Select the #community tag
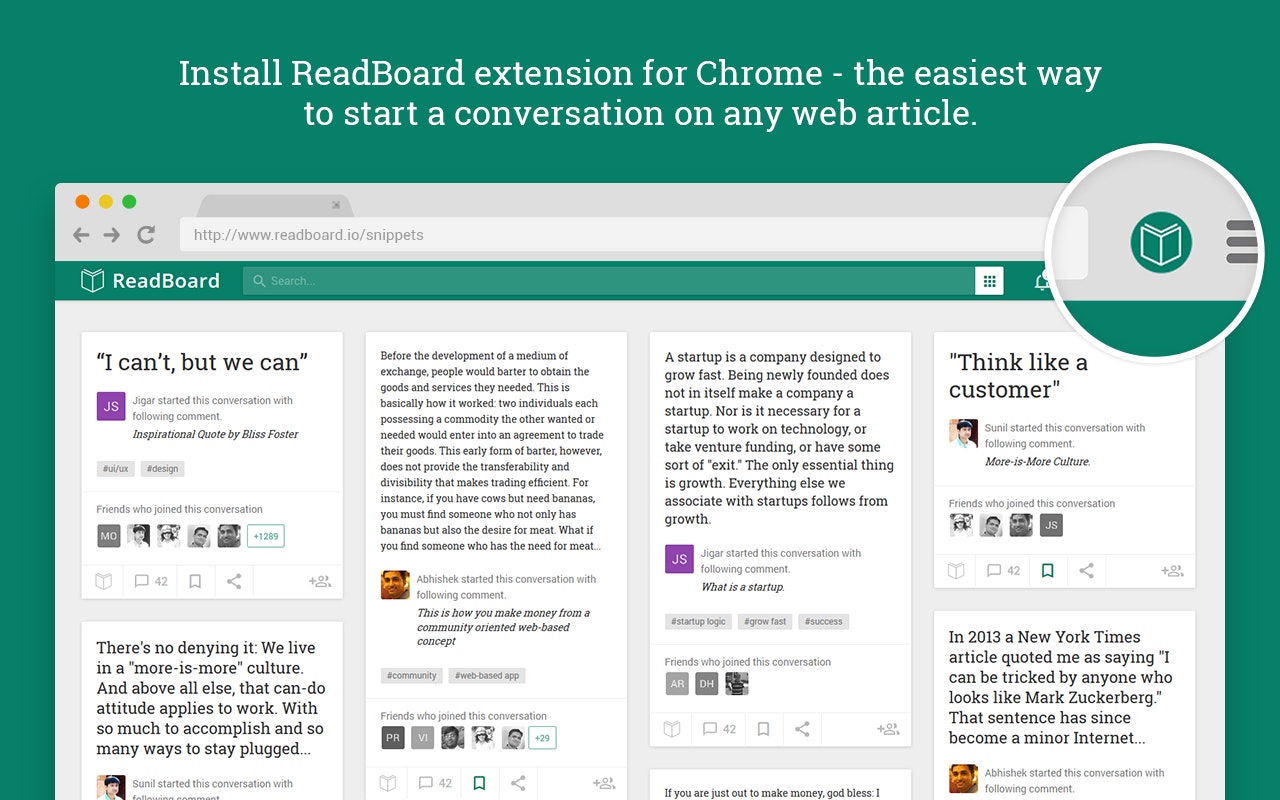The height and width of the screenshot is (800, 1280). tap(412, 676)
